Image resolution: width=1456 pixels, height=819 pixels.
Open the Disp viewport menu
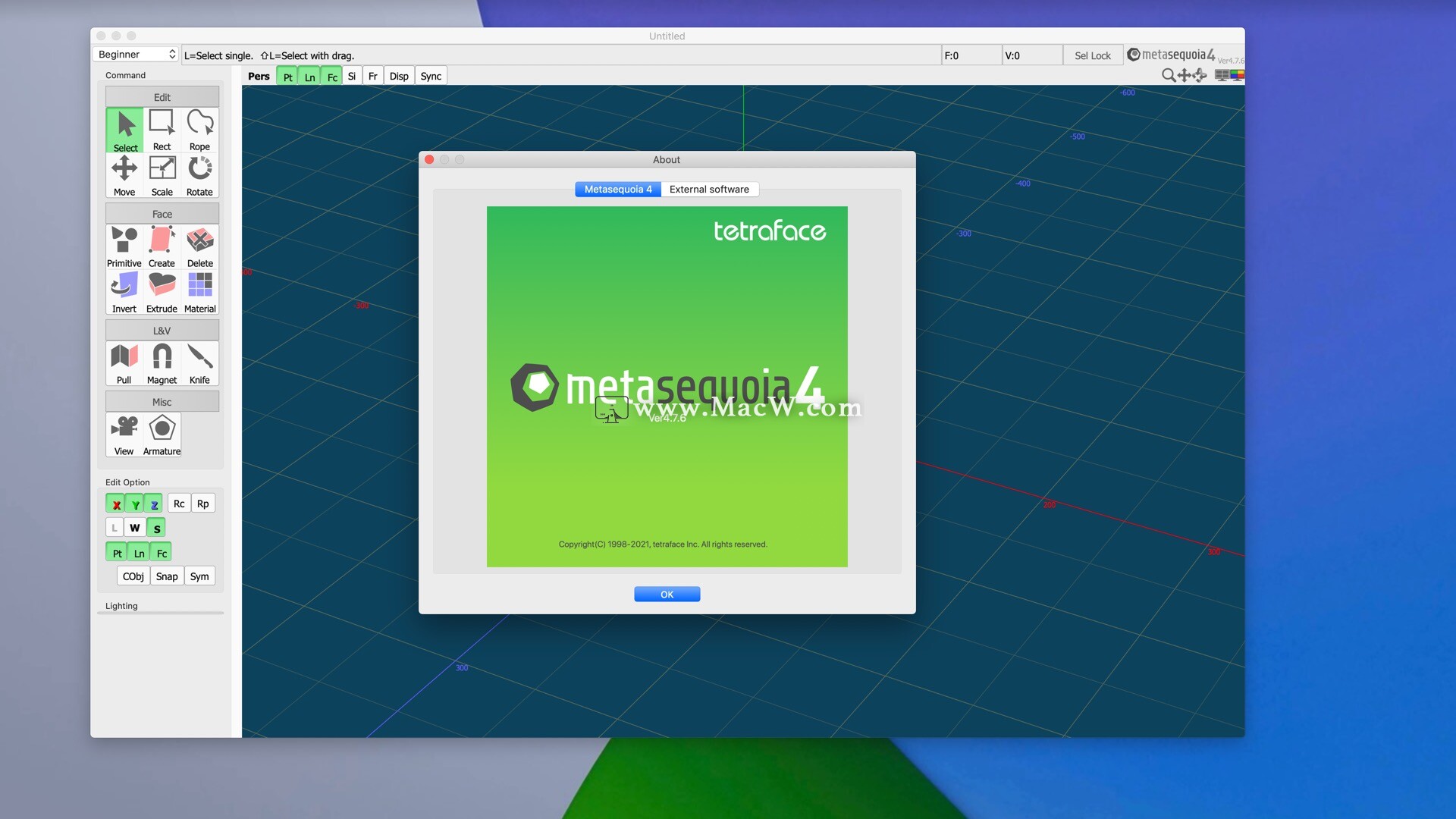399,76
